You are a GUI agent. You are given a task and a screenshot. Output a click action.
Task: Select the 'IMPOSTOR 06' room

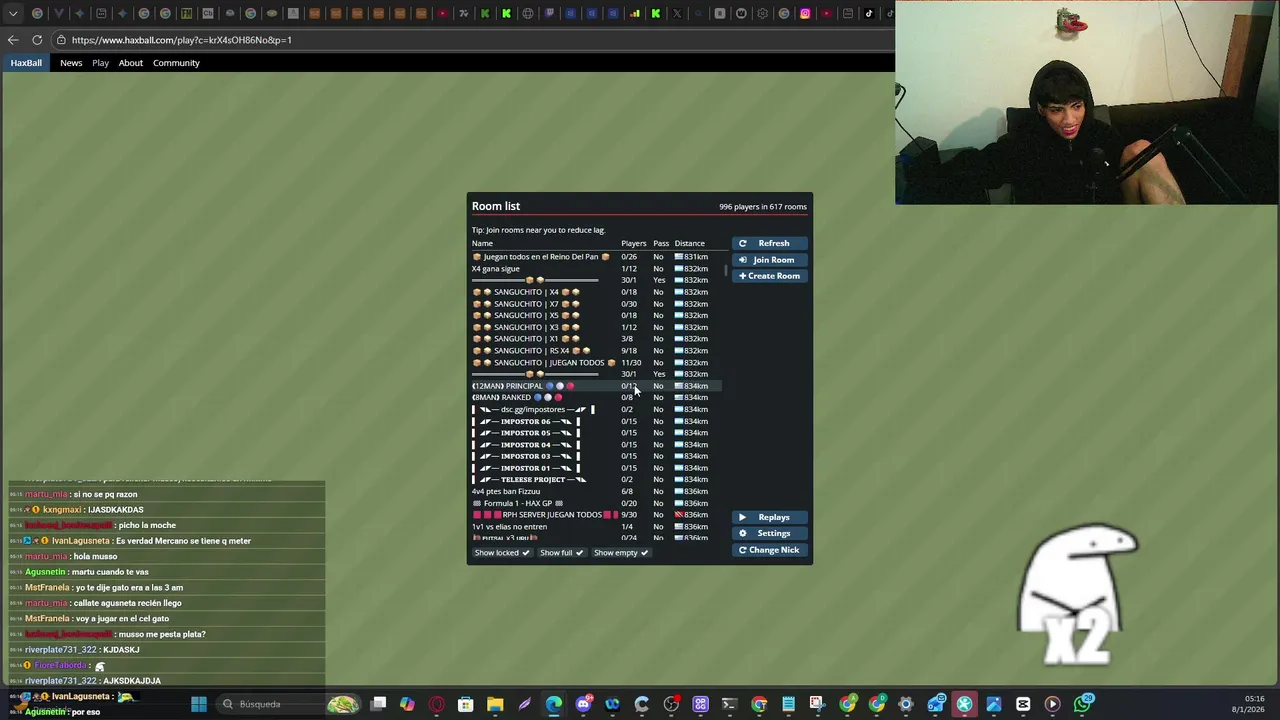pyautogui.click(x=596, y=421)
